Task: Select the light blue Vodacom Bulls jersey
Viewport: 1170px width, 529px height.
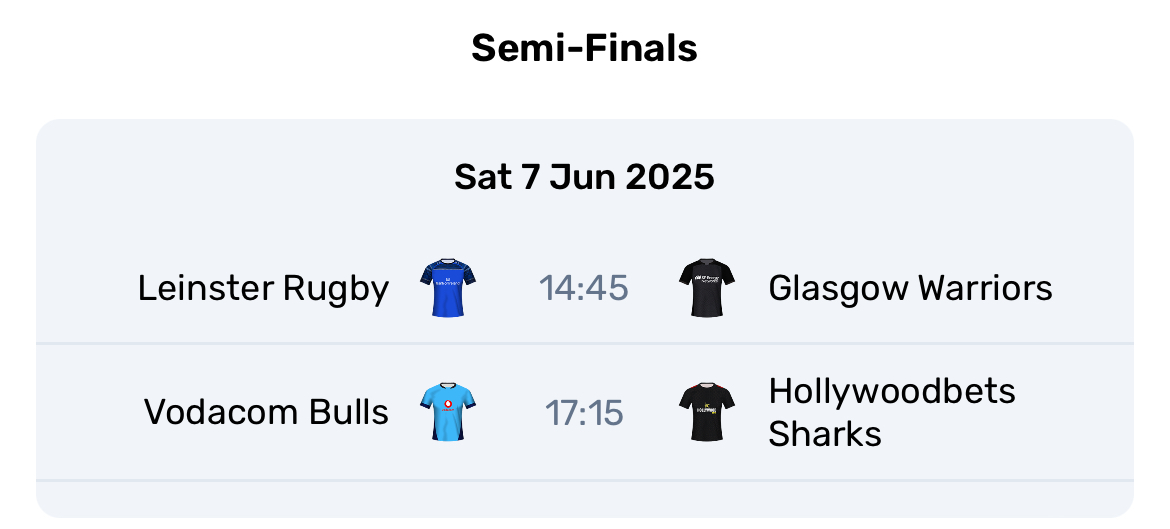Action: tap(448, 412)
